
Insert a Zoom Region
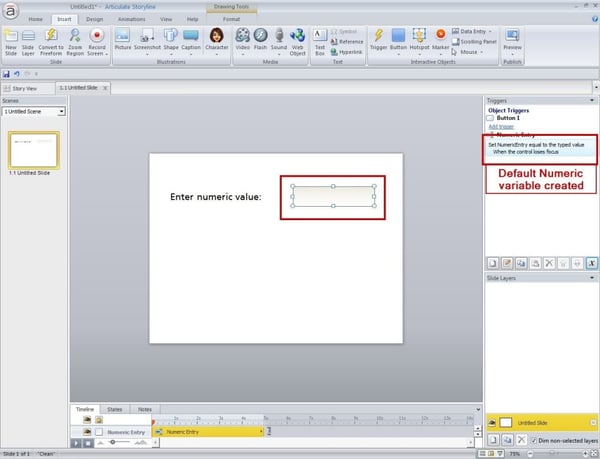click(x=75, y=42)
